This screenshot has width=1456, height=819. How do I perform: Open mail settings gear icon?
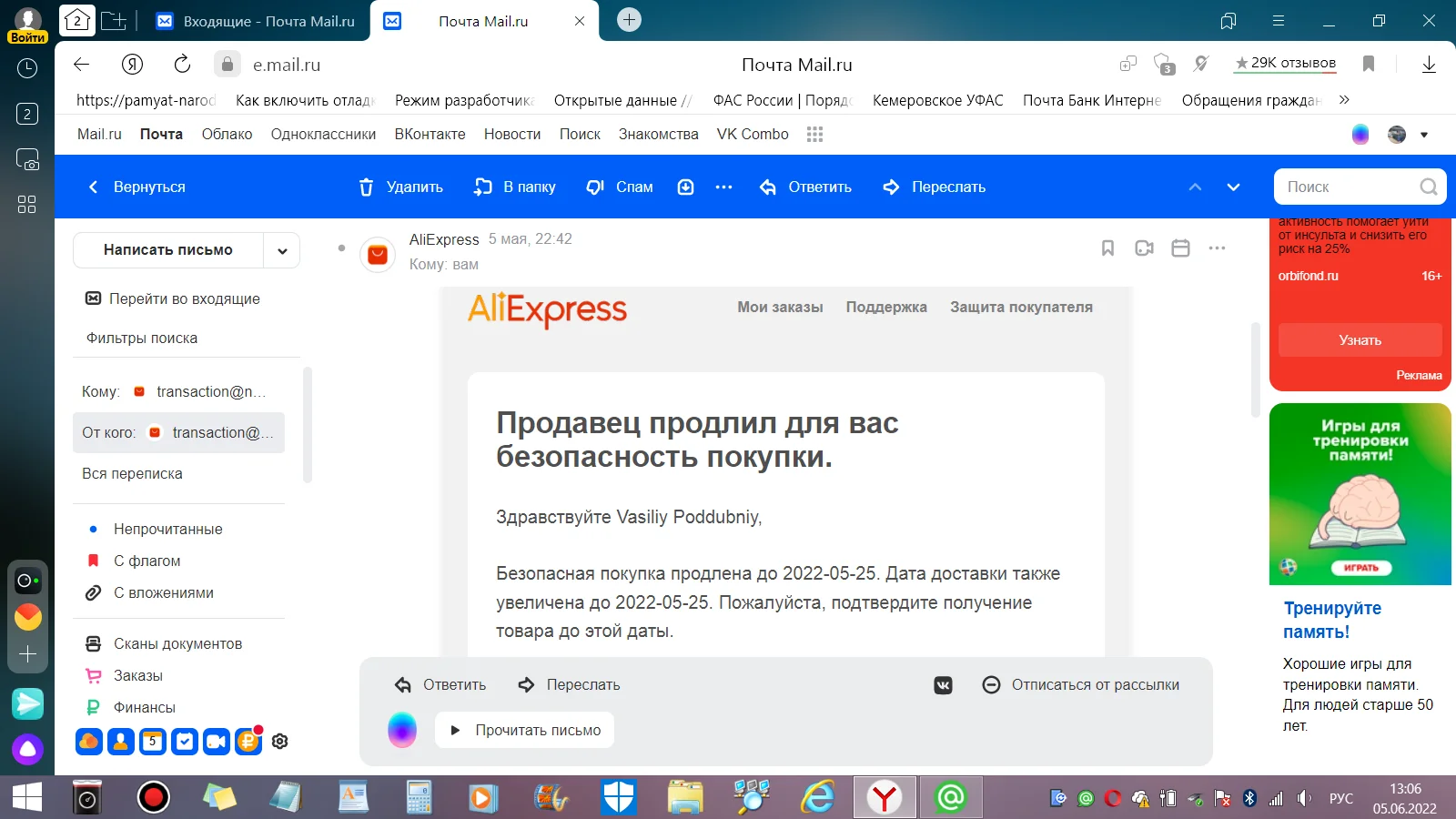[x=280, y=742]
